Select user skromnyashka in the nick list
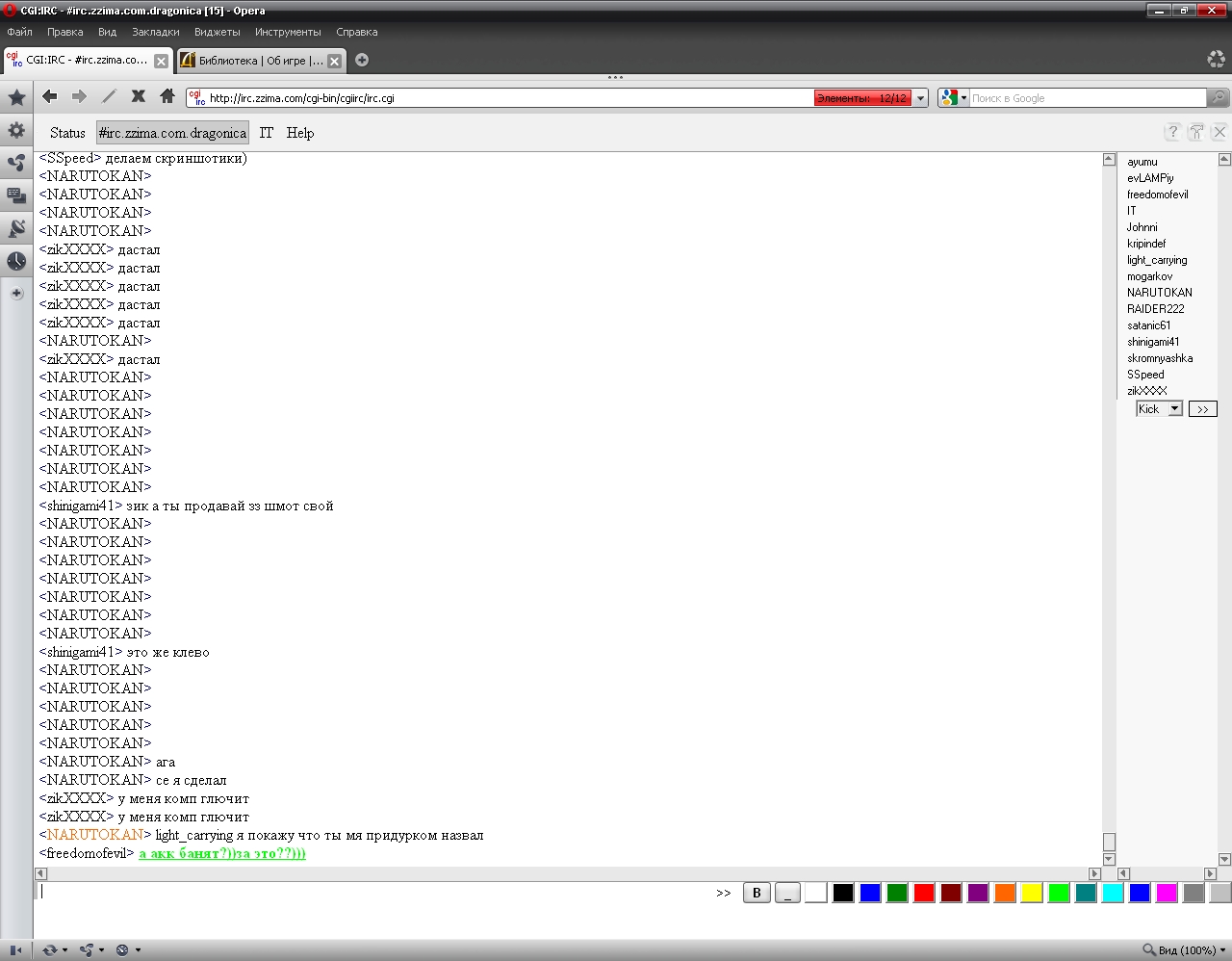 [x=1160, y=358]
